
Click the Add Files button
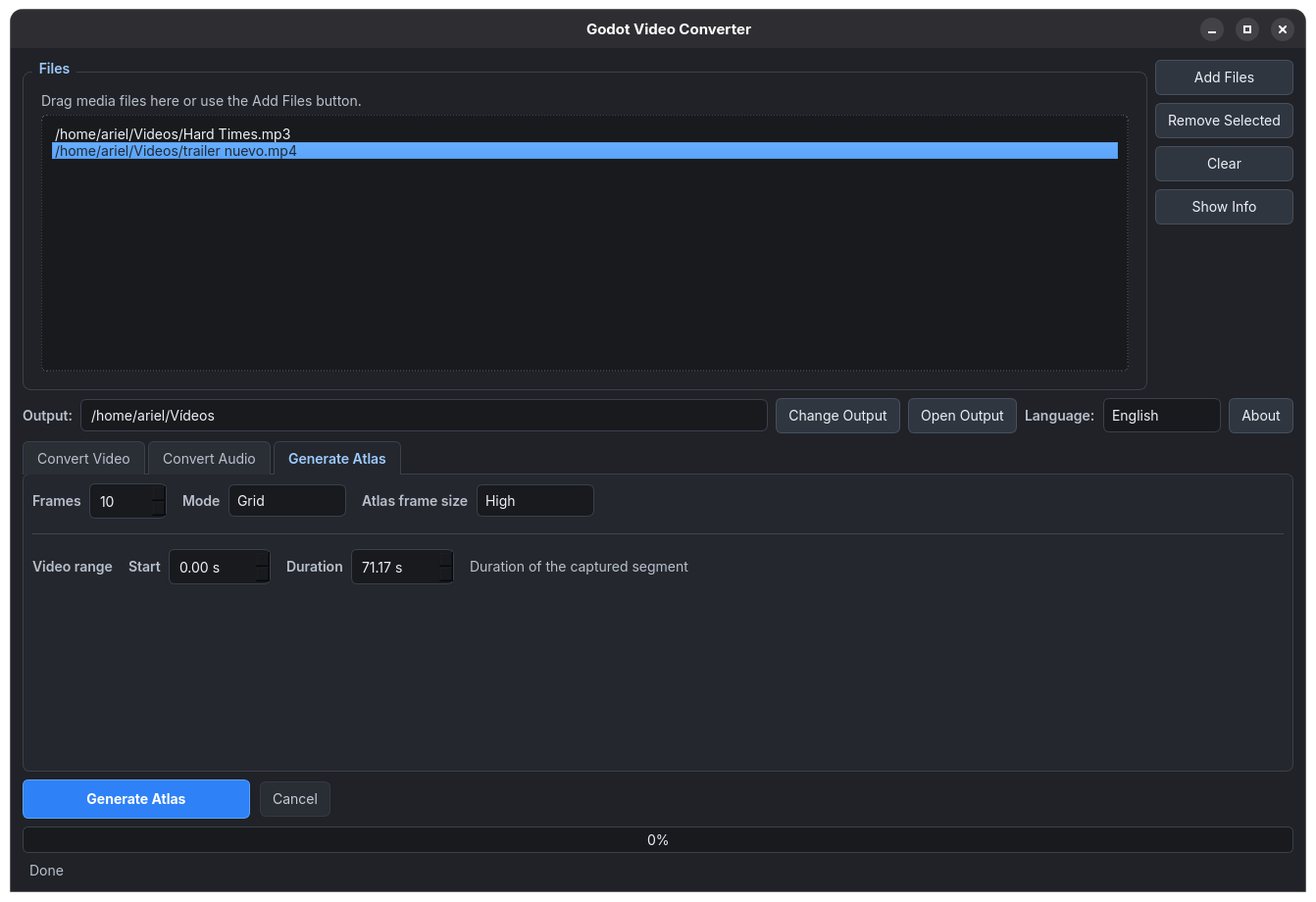coord(1224,77)
